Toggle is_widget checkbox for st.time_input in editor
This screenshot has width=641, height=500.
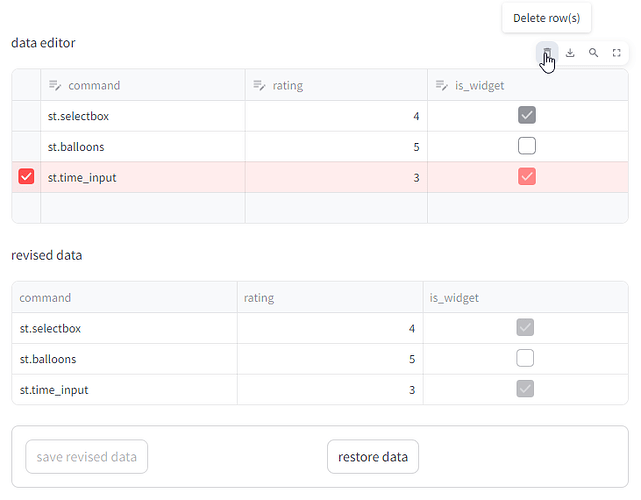(x=527, y=178)
